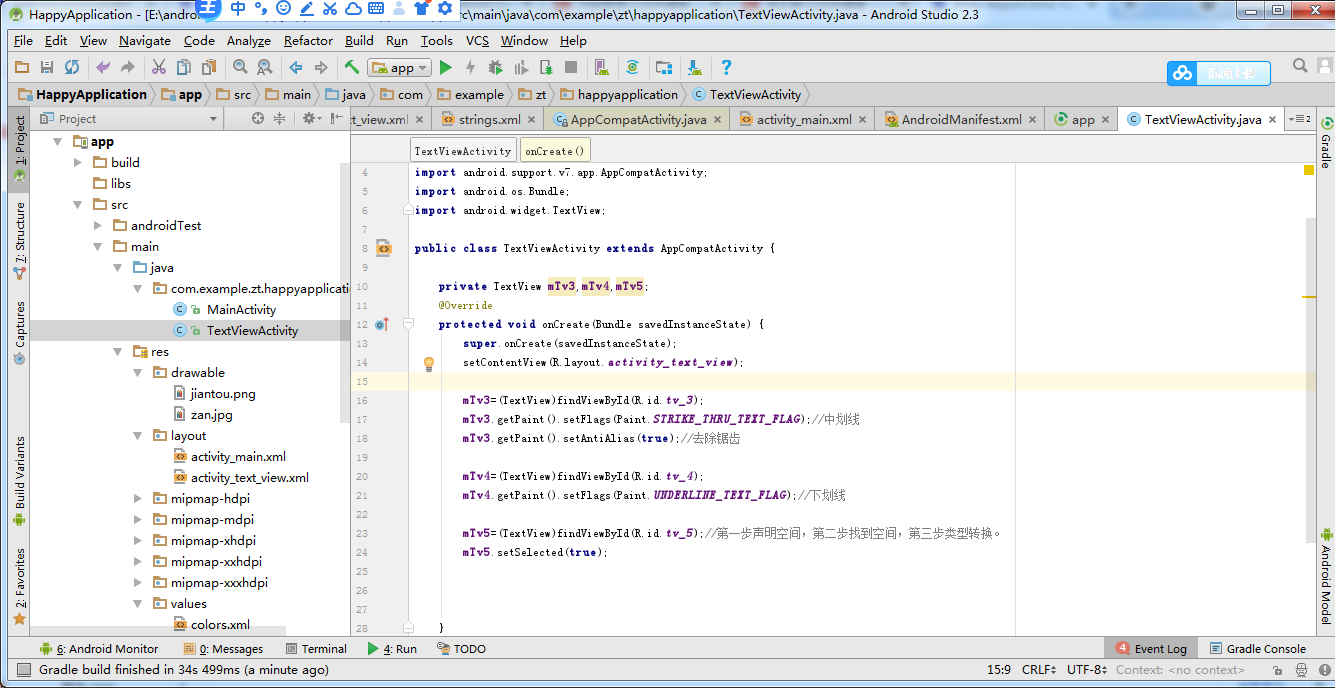Open the Analyze menu
This screenshot has height=688, width=1335.
248,40
